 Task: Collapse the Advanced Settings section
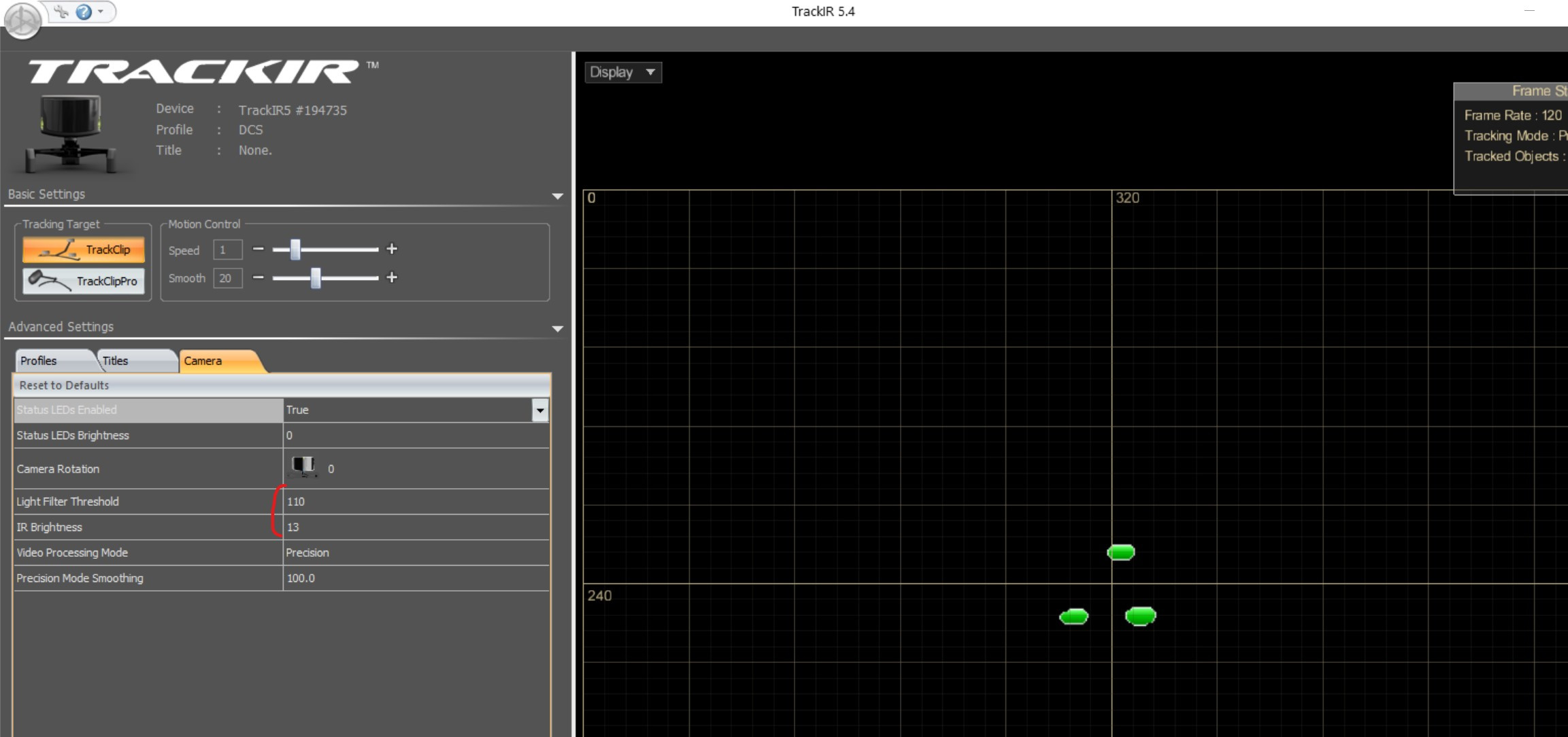(558, 328)
